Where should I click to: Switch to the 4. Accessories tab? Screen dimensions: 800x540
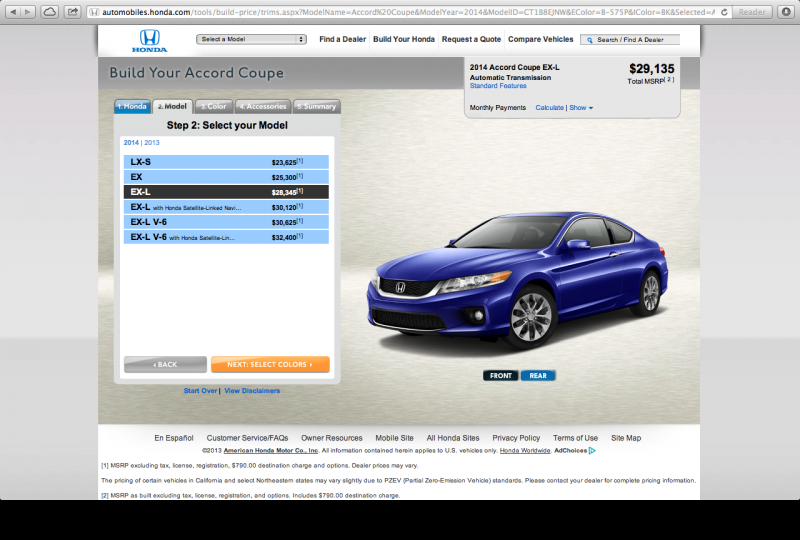click(263, 106)
